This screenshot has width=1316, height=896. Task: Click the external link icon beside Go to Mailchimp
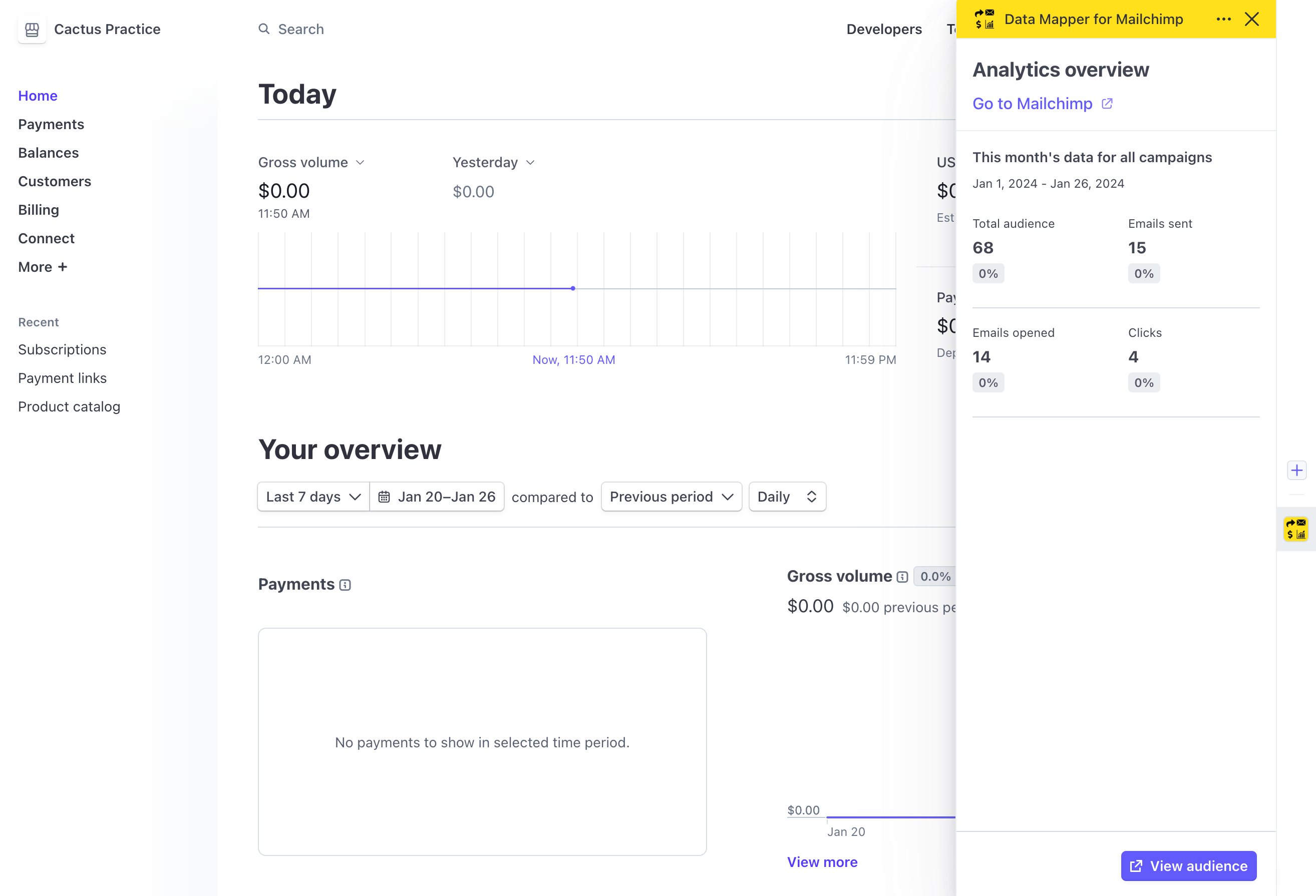coord(1108,103)
